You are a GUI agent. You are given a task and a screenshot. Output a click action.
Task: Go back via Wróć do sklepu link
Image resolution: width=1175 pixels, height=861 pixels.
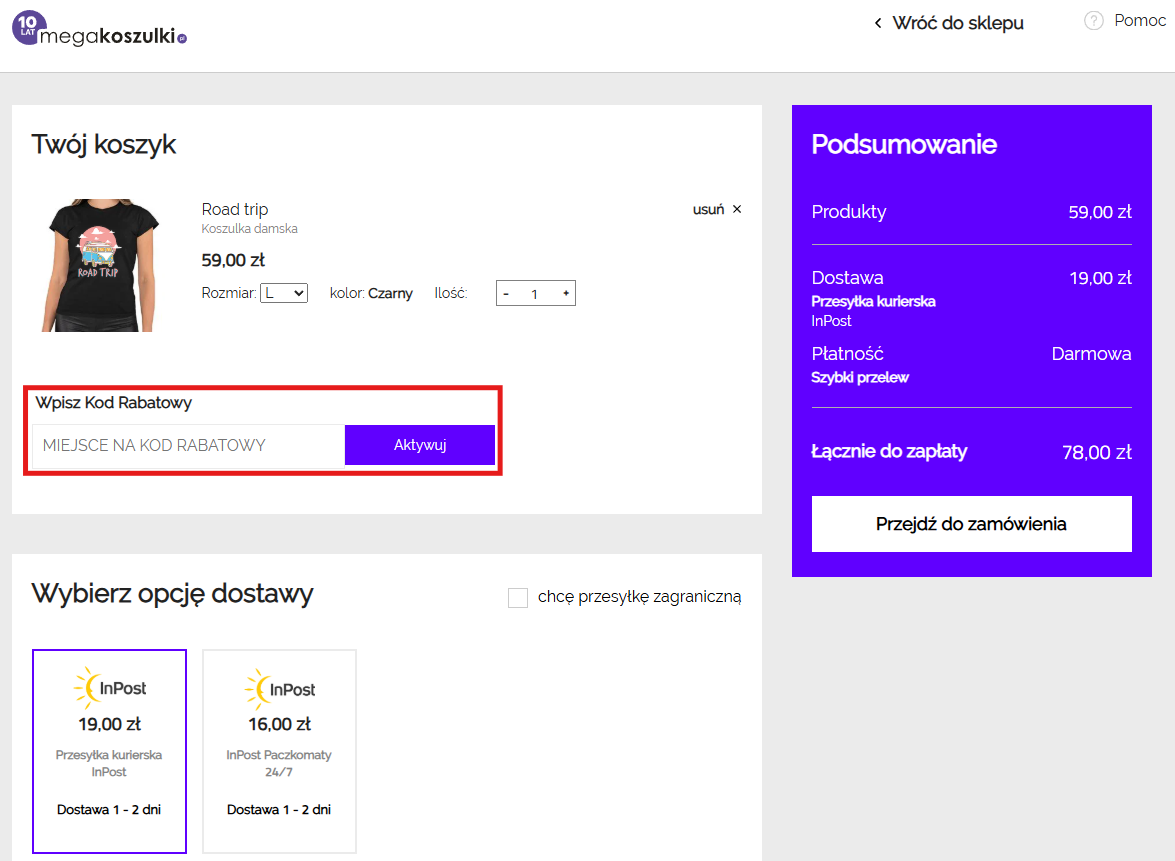pos(957,23)
